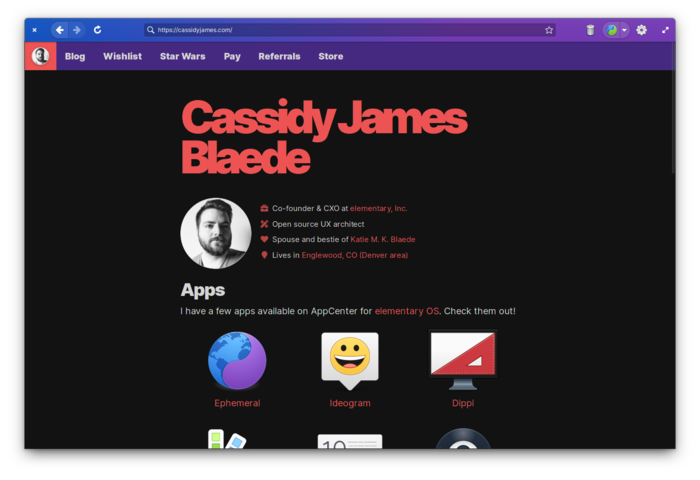Click the Cassidy James Blaede heading
700x480 pixels.
pos(324,138)
